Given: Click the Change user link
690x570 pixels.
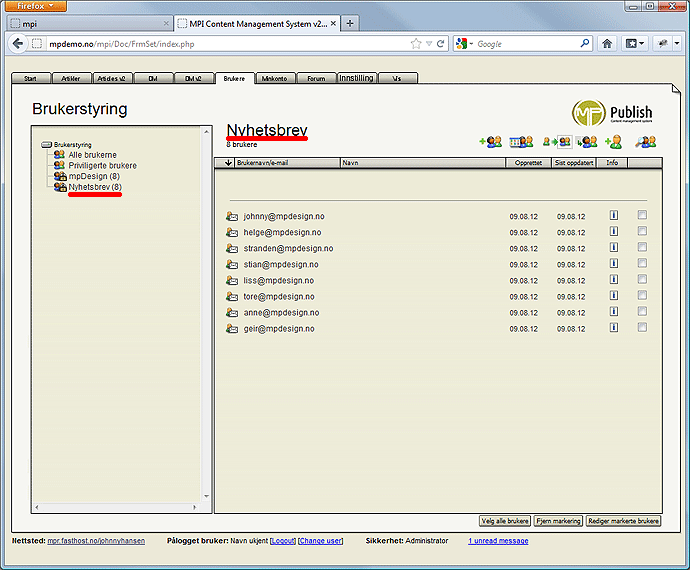Looking at the screenshot, I should click(x=320, y=541).
